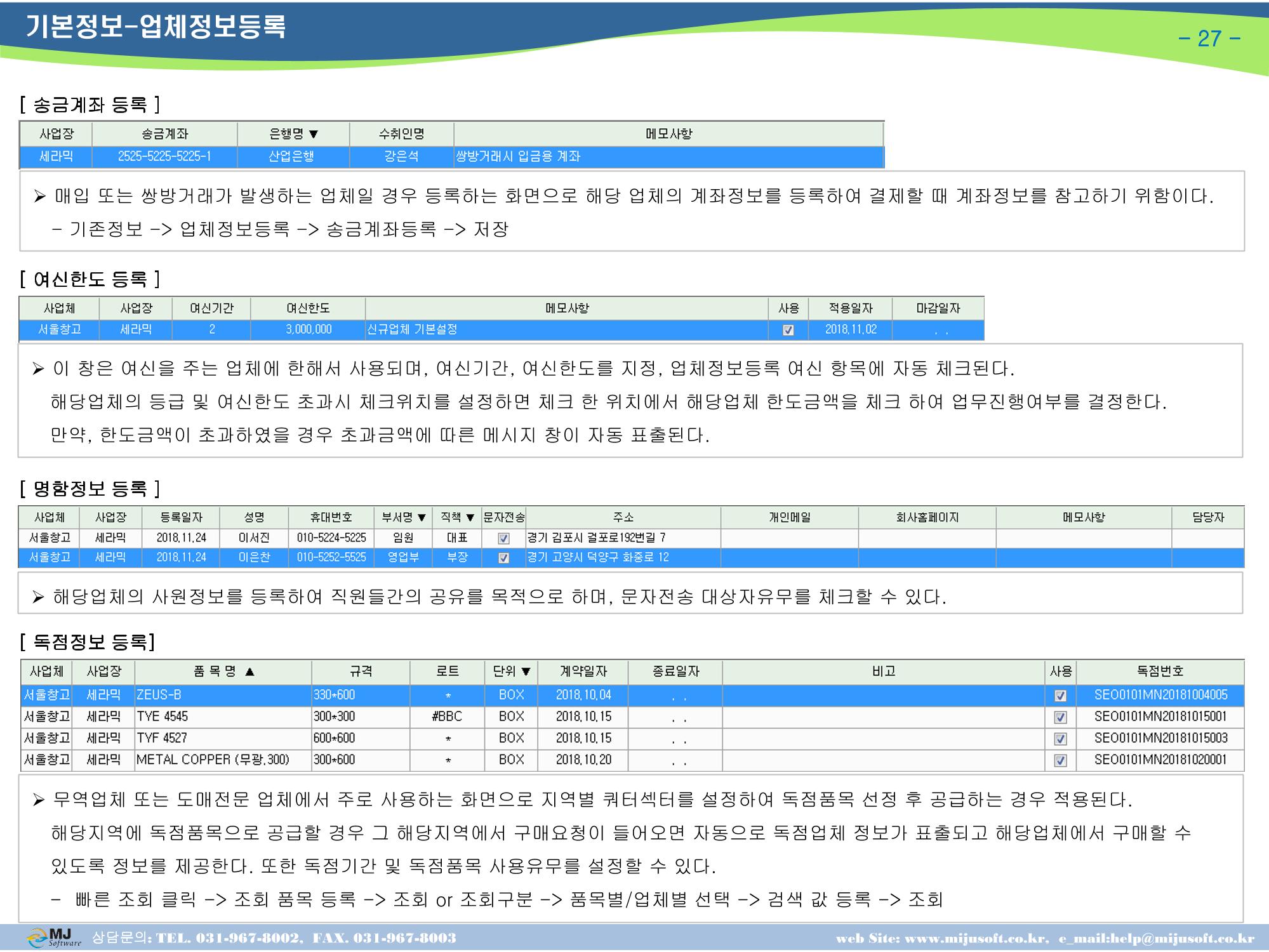1269x952 pixels.
Task: Select spec cell 330*600
Action: point(361,696)
